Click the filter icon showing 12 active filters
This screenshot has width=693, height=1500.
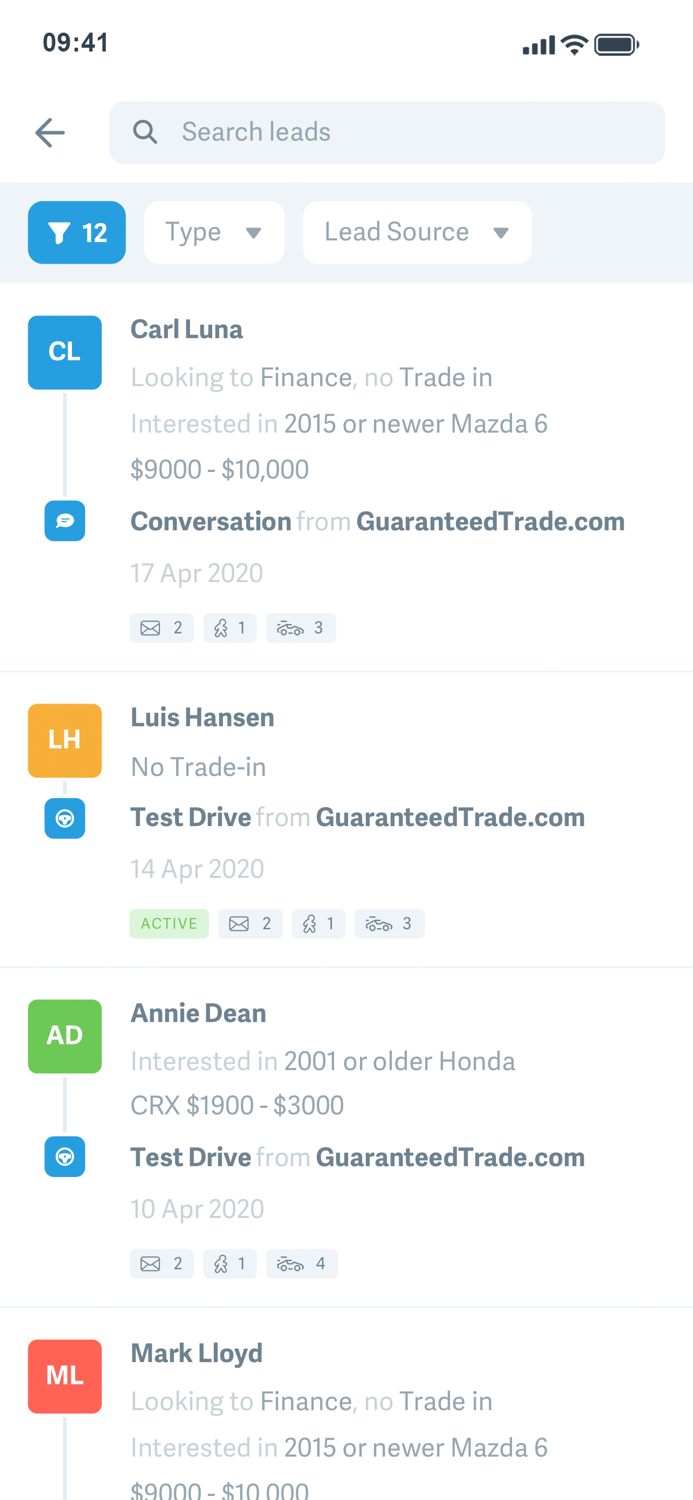[x=77, y=231]
